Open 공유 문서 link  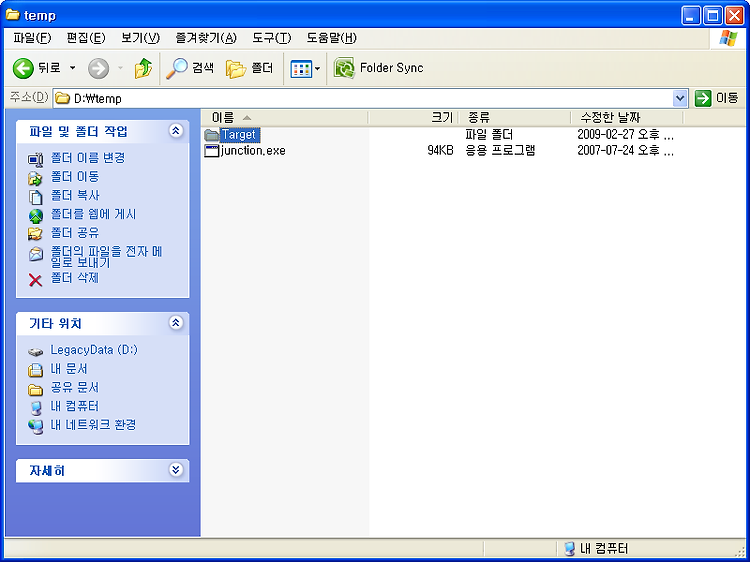[75, 387]
